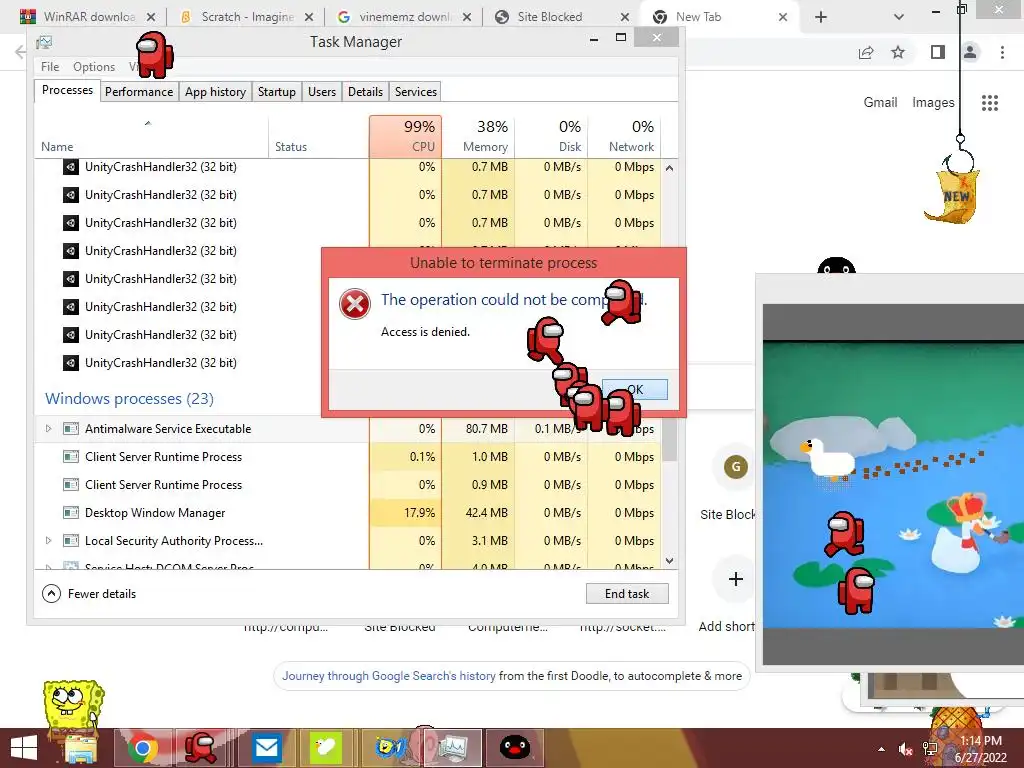Click the red error icon in dialog
Screen dimensions: 1024x768
[x=355, y=304]
